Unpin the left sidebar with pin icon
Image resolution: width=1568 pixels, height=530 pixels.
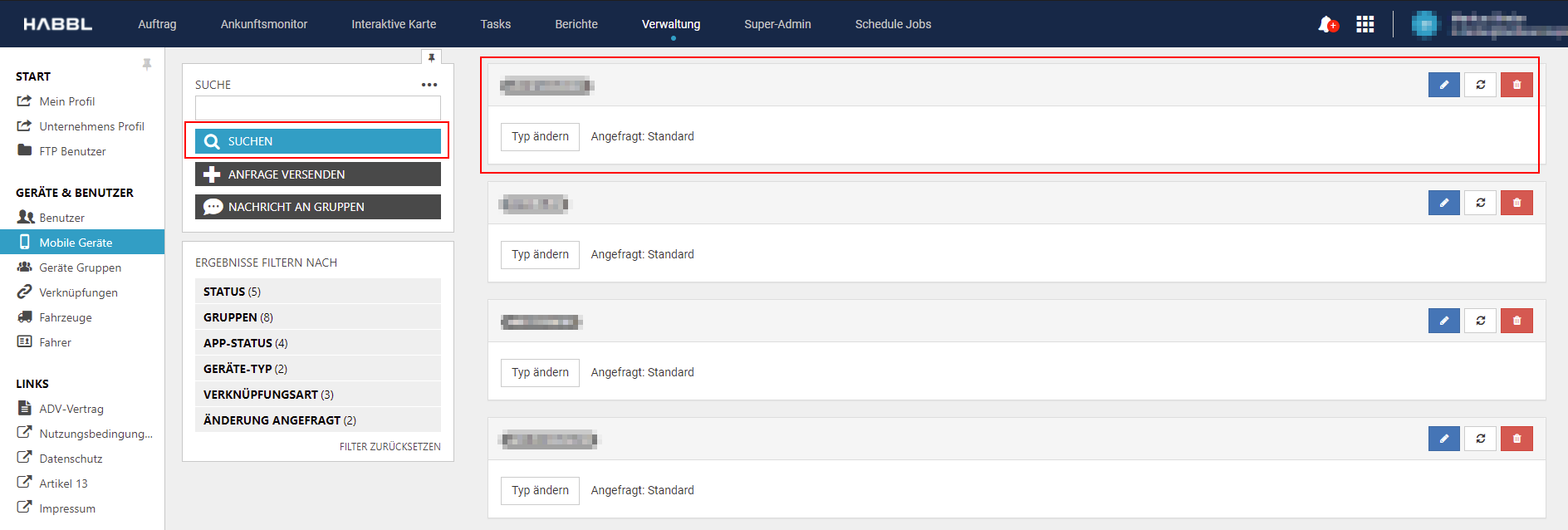point(147,64)
